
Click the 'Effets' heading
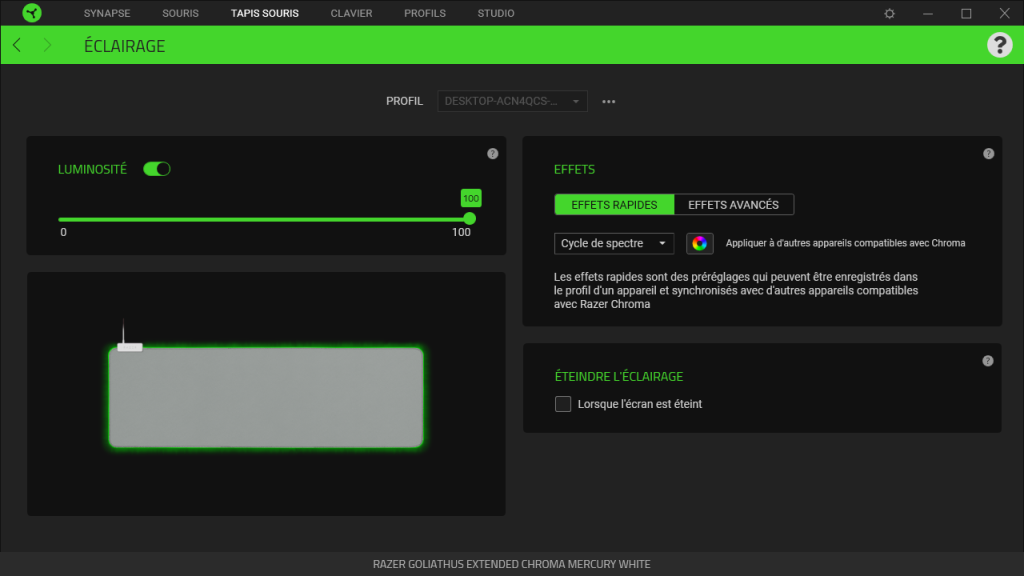pos(574,169)
